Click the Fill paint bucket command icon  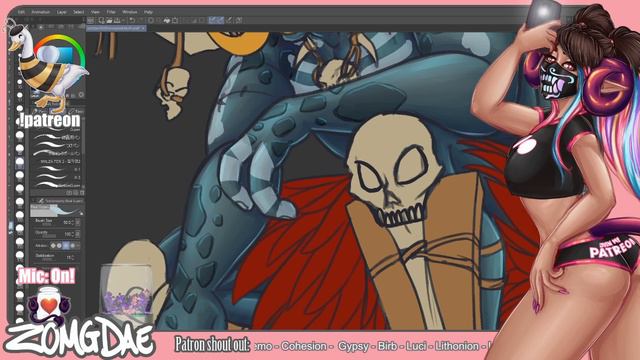point(167,20)
